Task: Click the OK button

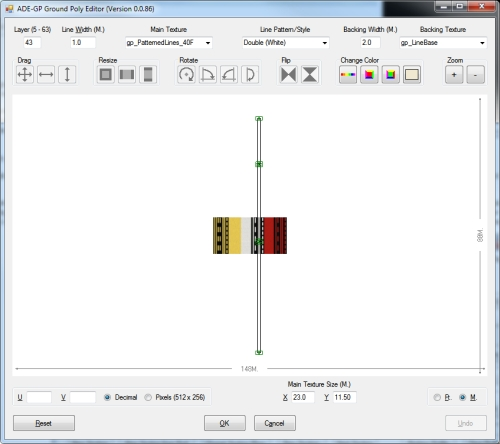Action: click(225, 423)
